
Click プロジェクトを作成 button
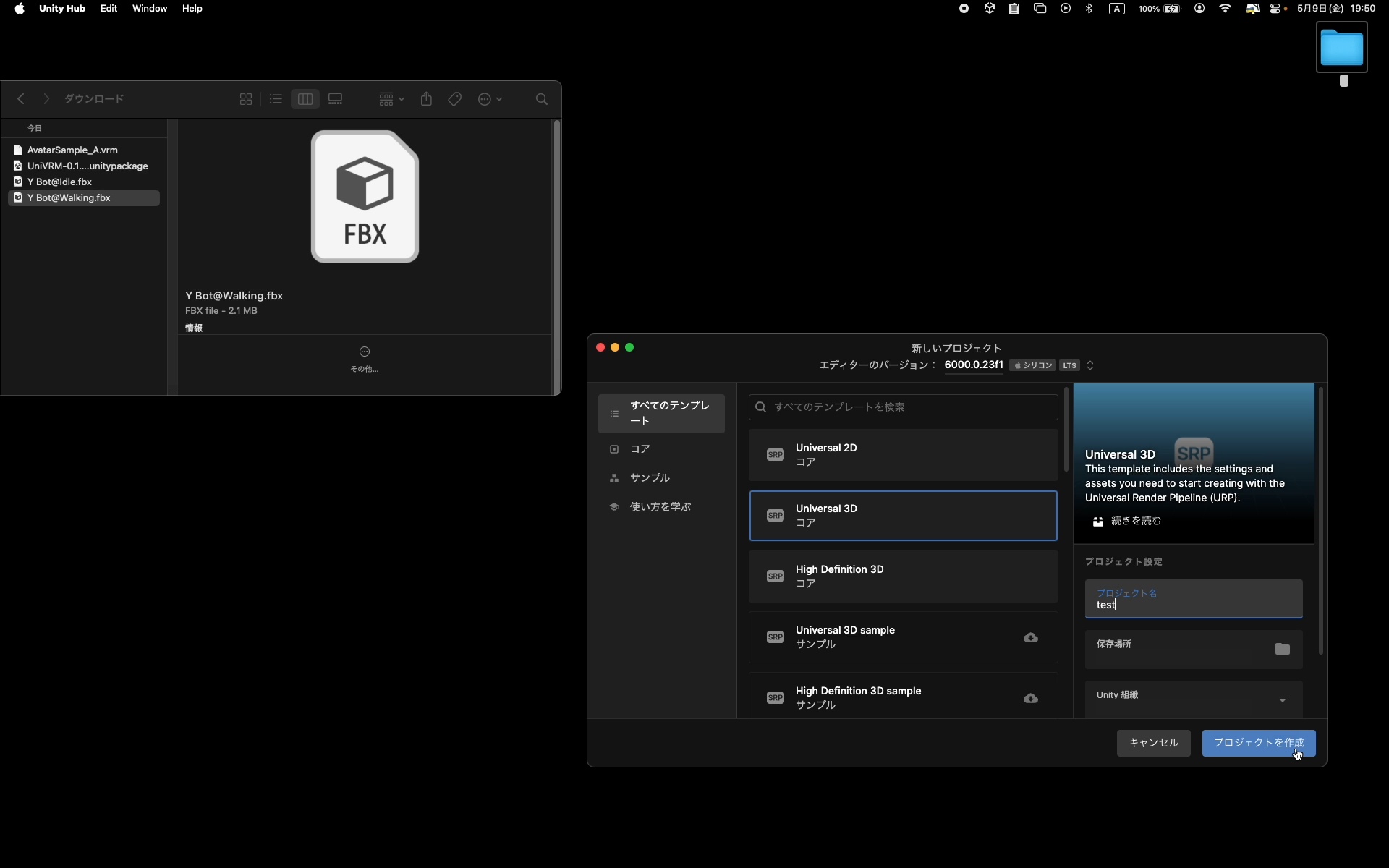pos(1259,743)
